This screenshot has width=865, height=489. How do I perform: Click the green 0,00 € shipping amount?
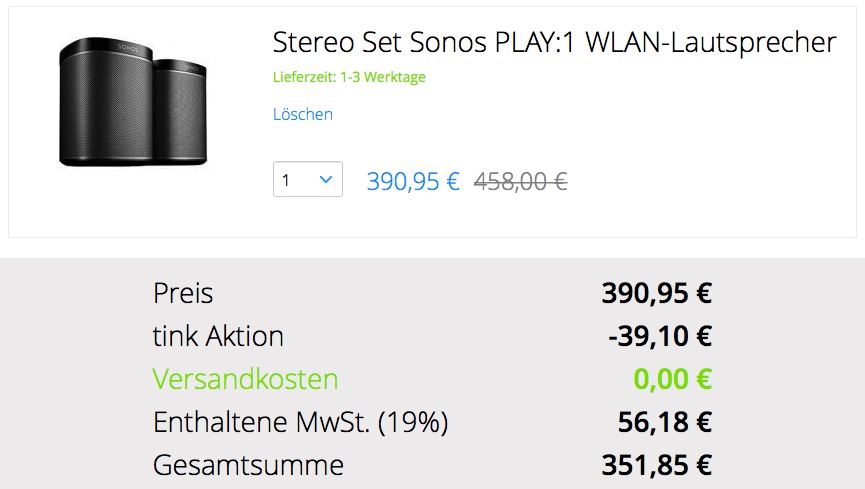[x=671, y=379]
